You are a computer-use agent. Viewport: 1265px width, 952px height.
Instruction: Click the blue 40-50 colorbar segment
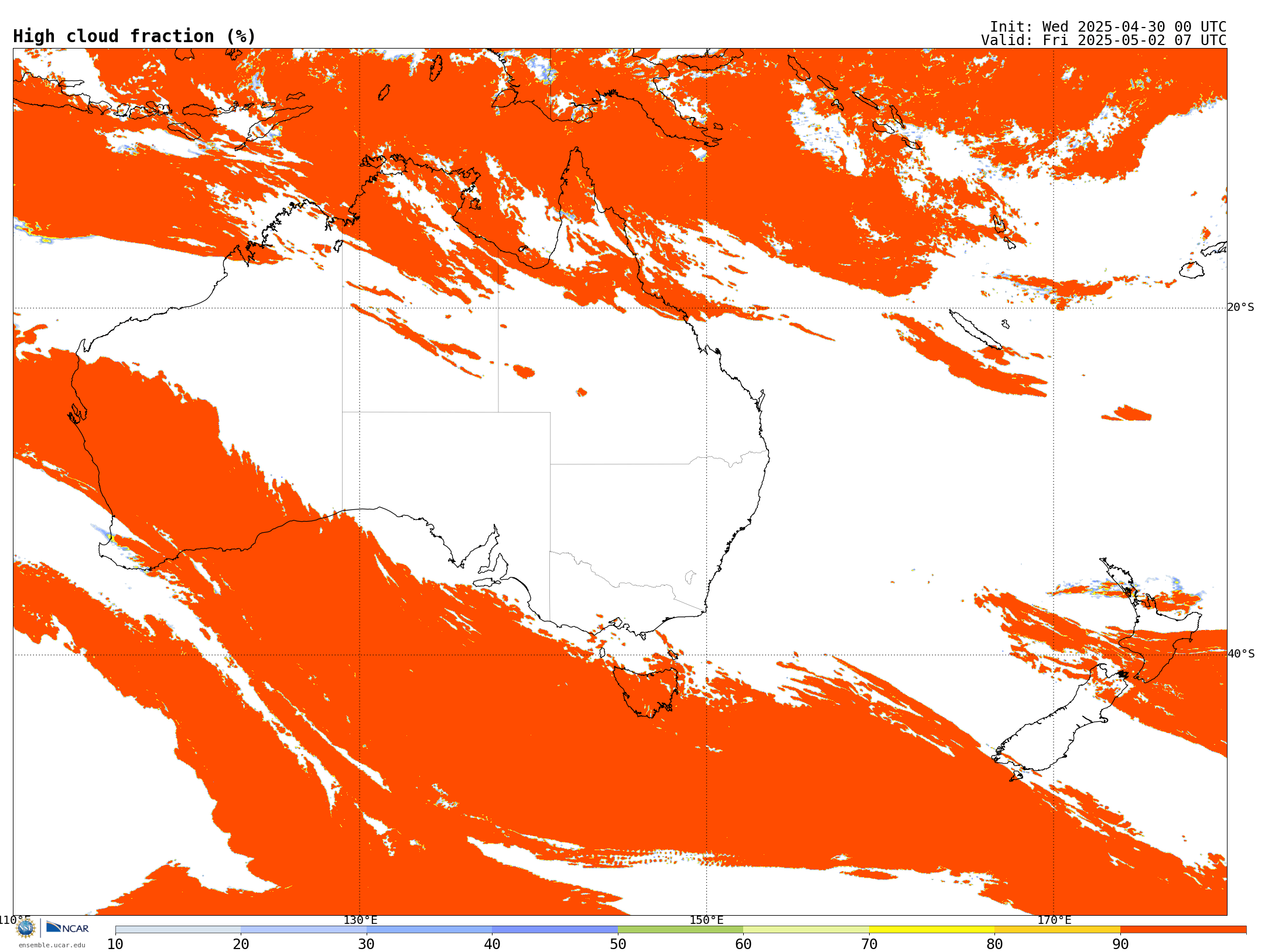tap(555, 930)
